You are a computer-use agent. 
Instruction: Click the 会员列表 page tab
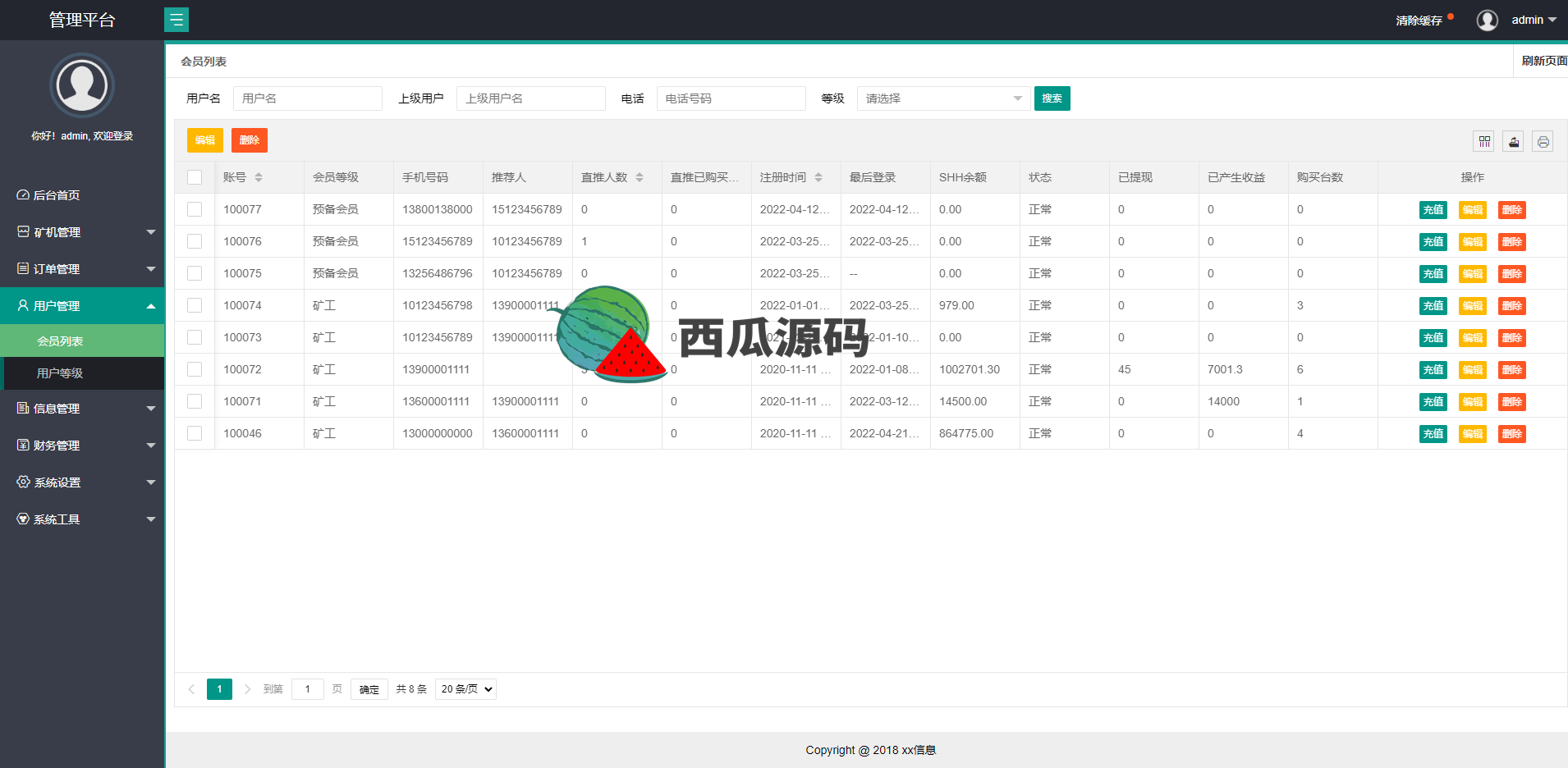pos(204,62)
